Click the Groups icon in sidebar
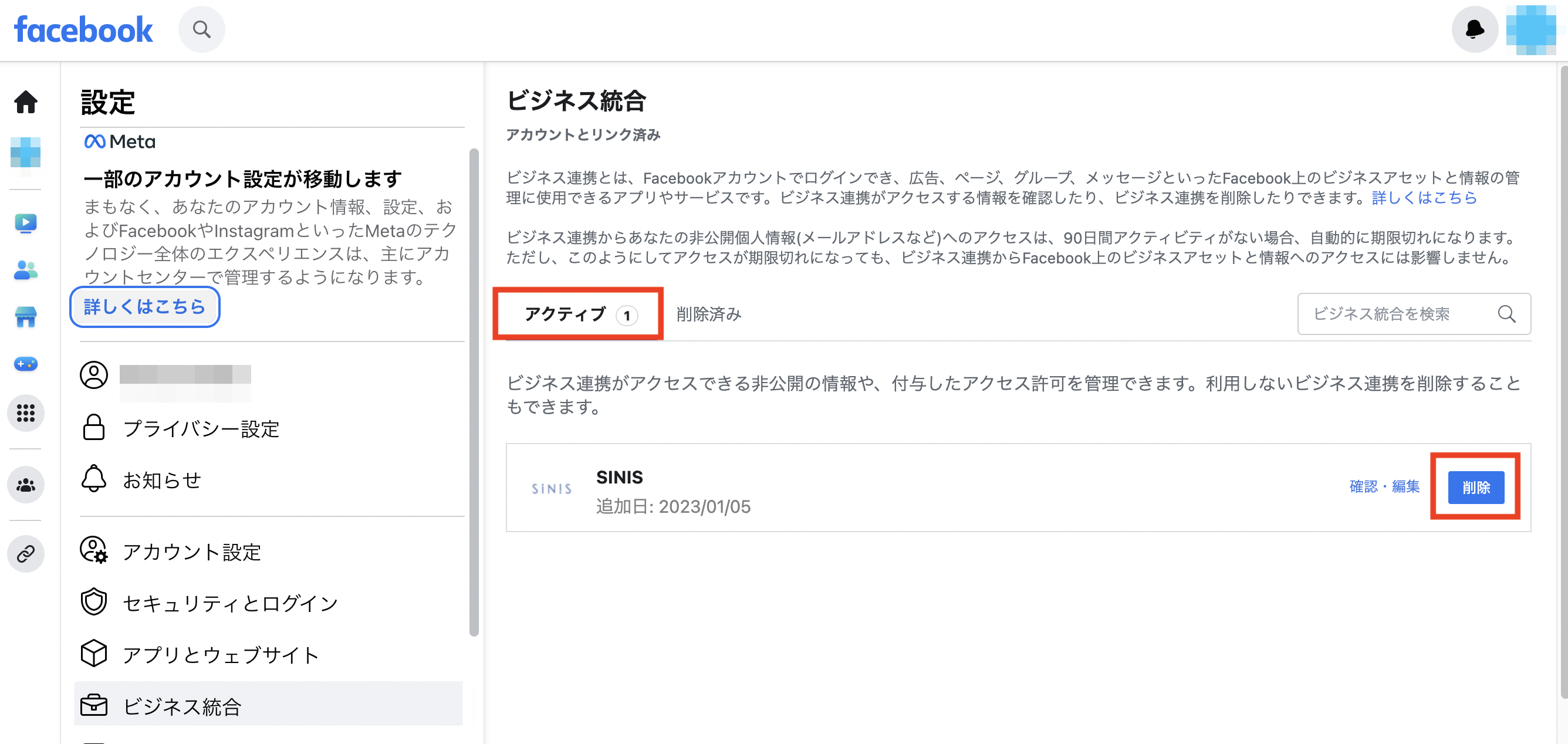1568x744 pixels. (x=26, y=485)
